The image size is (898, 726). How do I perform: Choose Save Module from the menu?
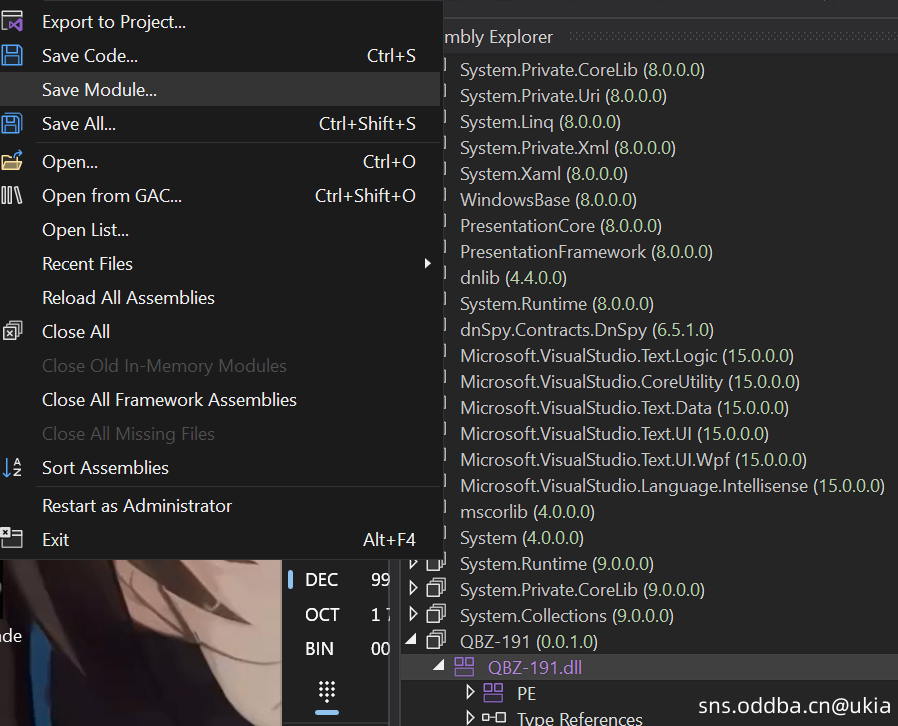[99, 90]
